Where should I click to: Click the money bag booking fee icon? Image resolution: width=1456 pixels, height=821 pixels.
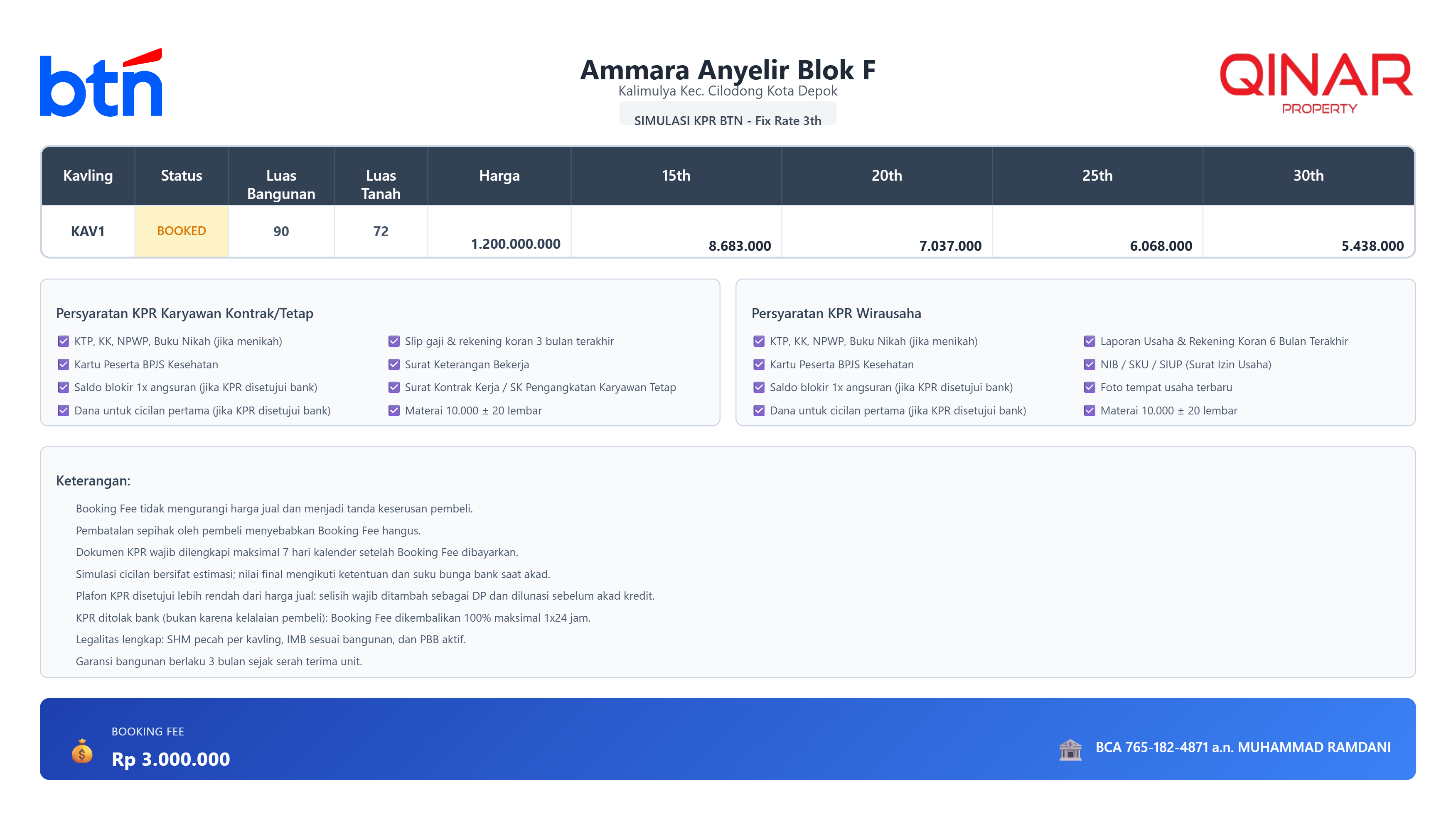(x=82, y=752)
